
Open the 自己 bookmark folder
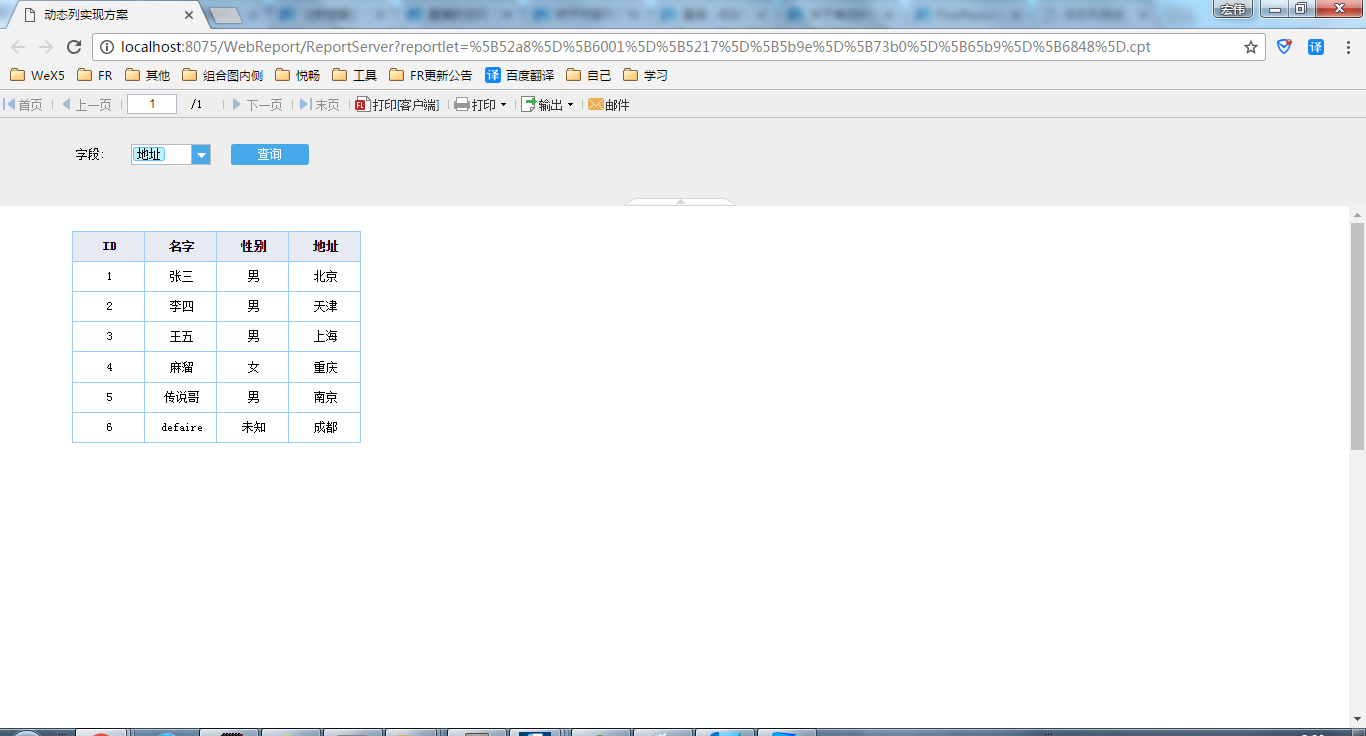click(588, 75)
